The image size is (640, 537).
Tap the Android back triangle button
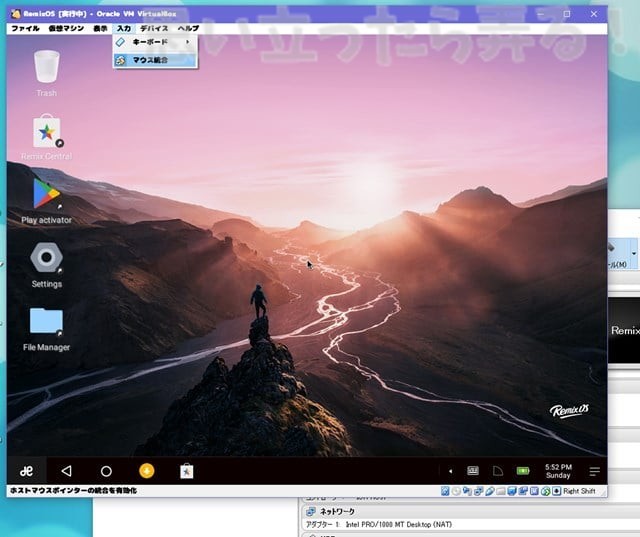pos(66,471)
